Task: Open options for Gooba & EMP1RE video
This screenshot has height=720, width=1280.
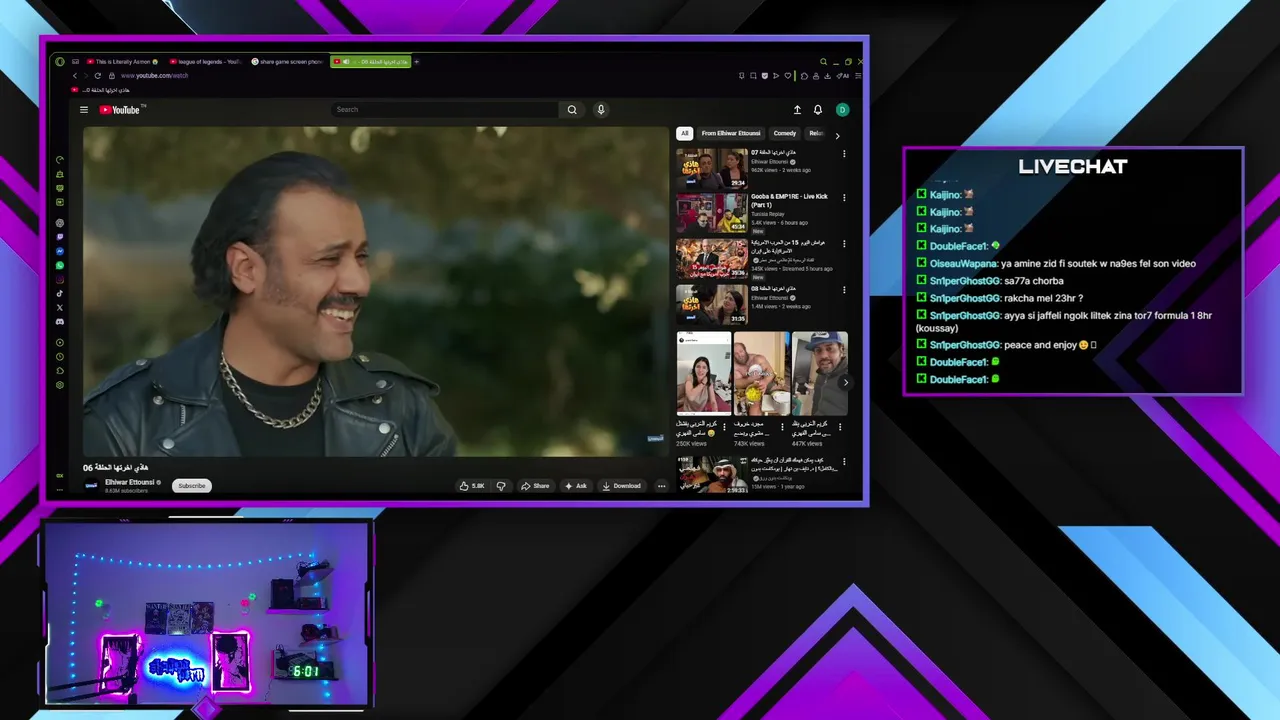Action: 844,199
